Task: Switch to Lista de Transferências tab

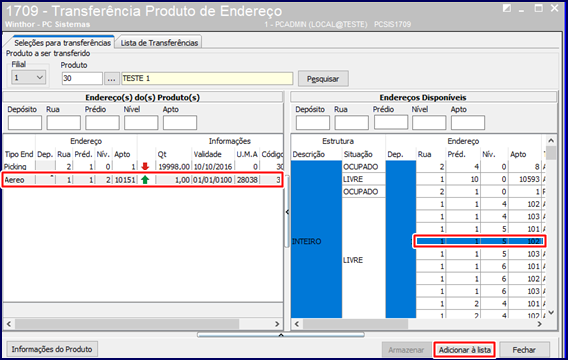Action: pyautogui.click(x=159, y=43)
